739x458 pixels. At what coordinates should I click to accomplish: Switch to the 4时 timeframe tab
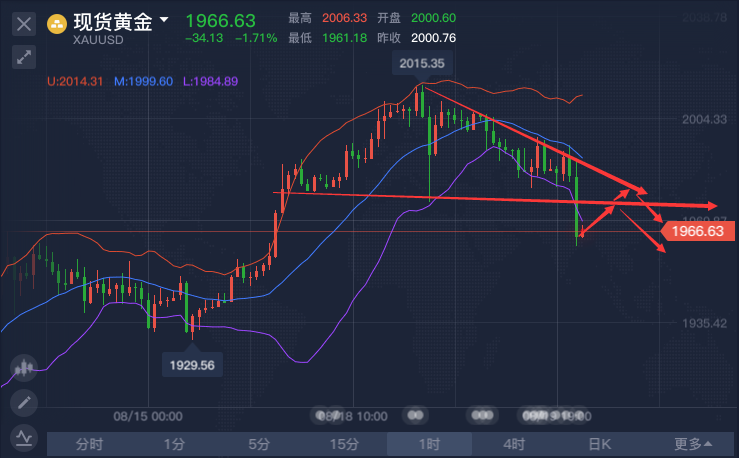click(515, 444)
